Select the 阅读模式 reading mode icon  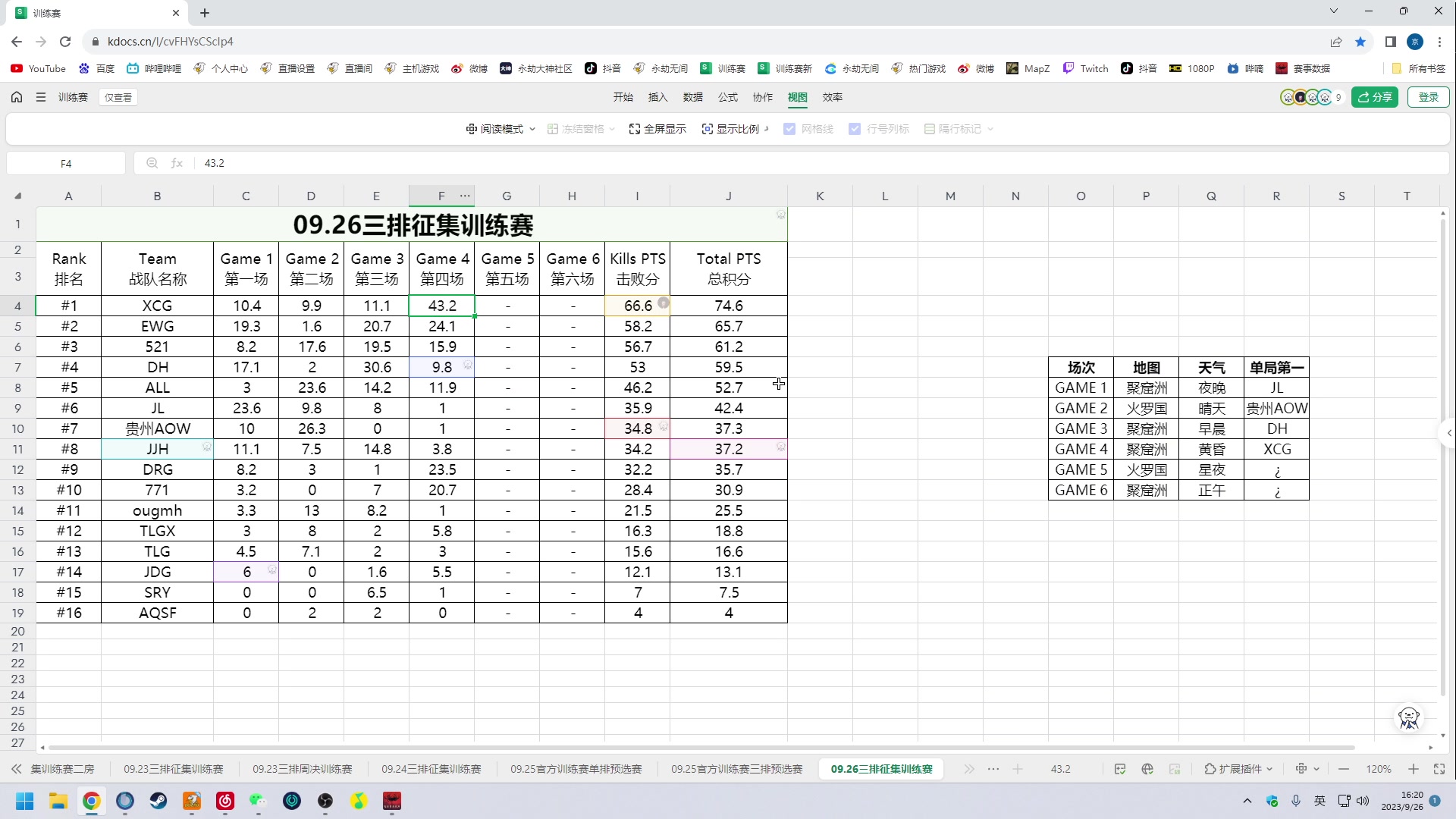tap(472, 129)
